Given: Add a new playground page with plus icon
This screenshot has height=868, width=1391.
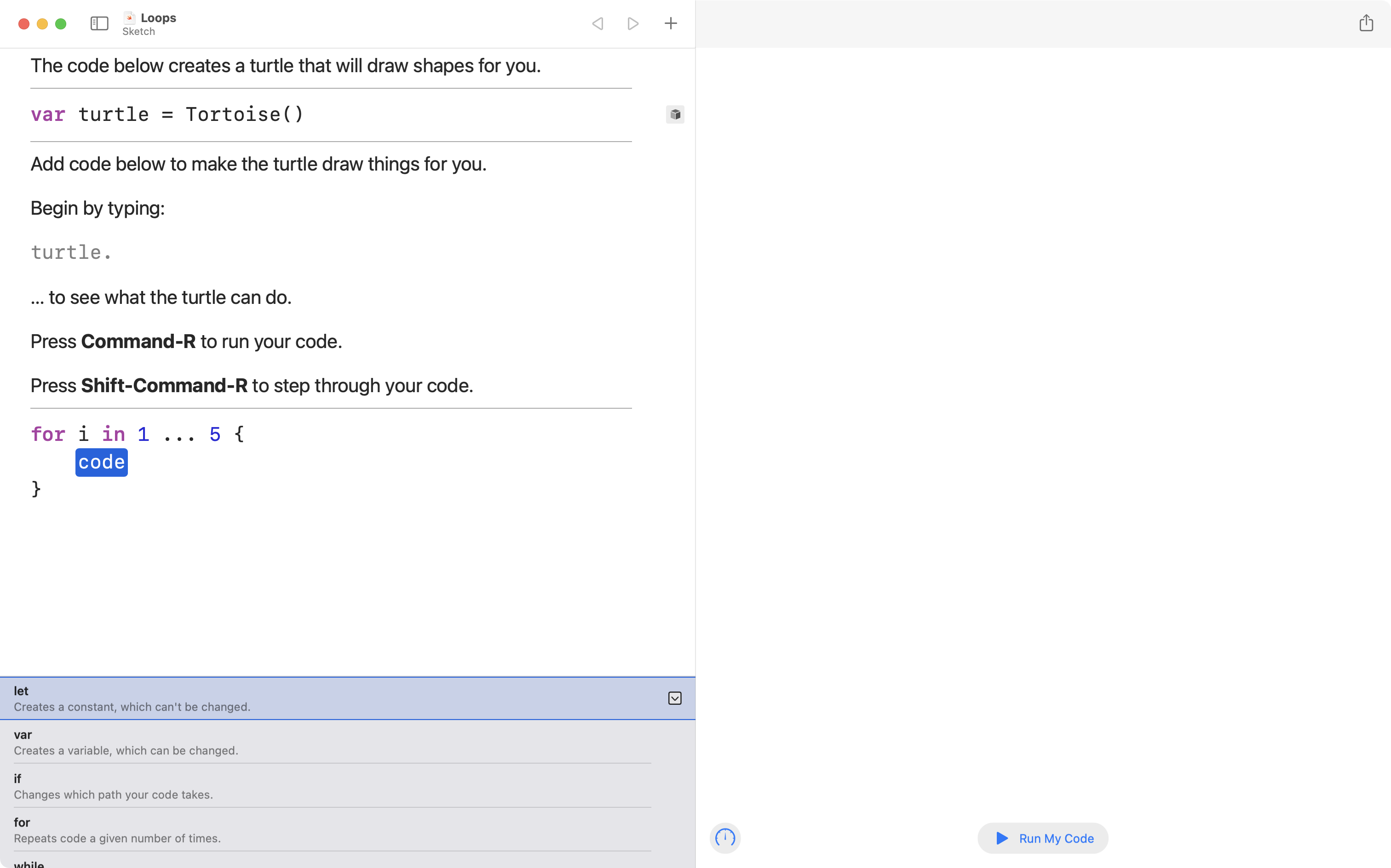Looking at the screenshot, I should click(x=670, y=23).
